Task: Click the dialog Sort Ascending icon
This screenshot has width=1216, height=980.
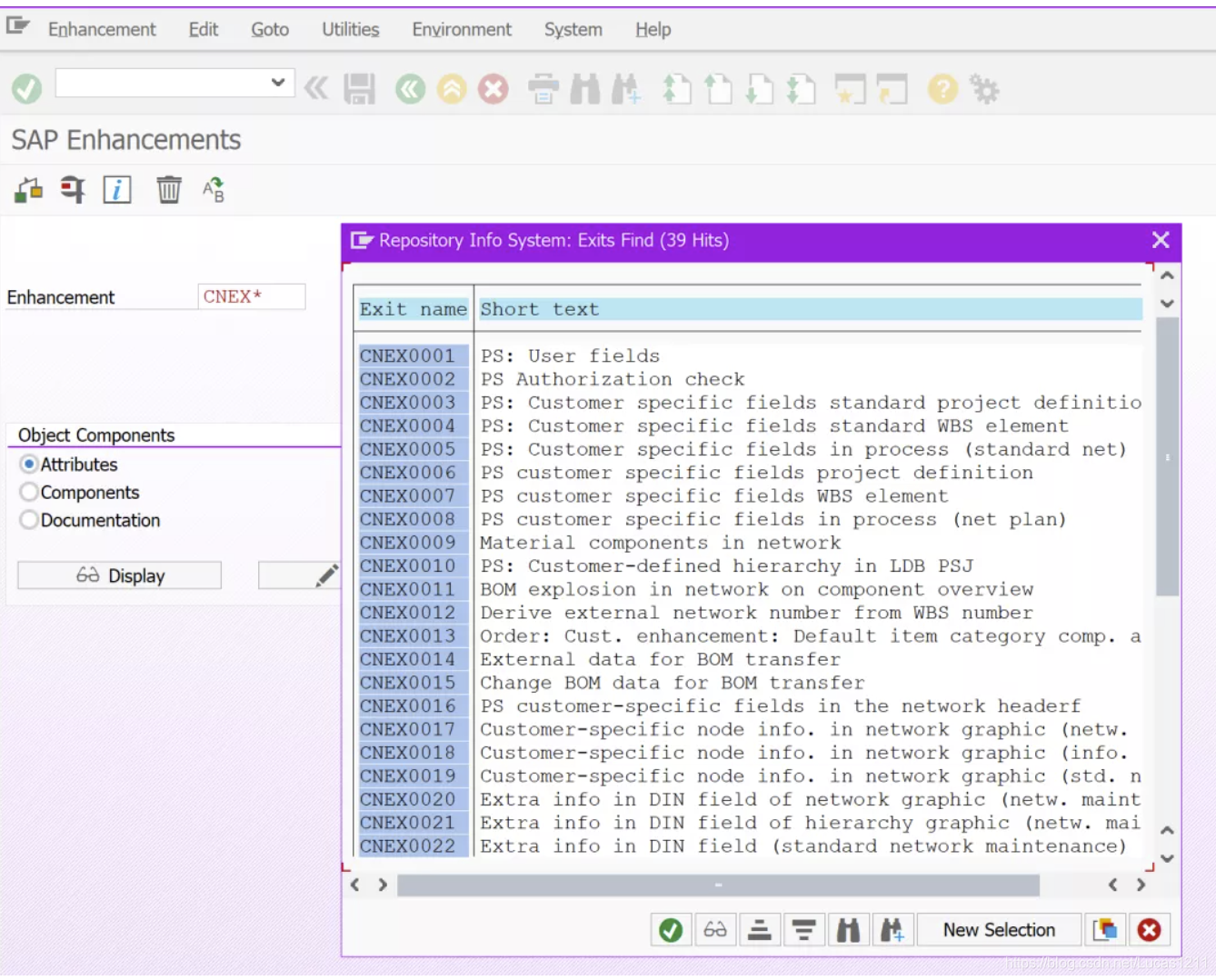Action: click(x=760, y=930)
